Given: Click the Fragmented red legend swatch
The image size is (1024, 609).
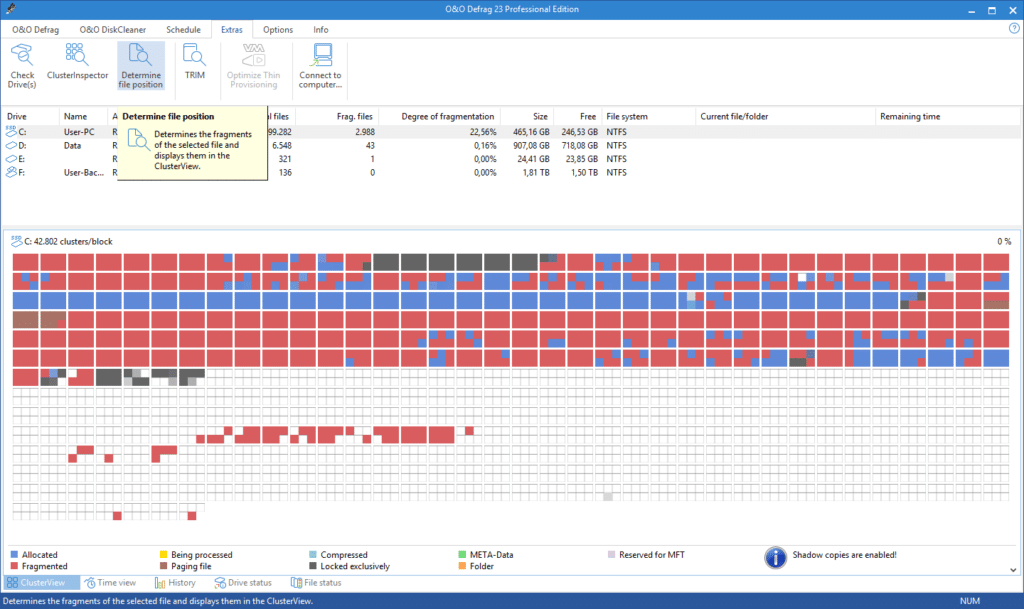Looking at the screenshot, I should 14,567.
